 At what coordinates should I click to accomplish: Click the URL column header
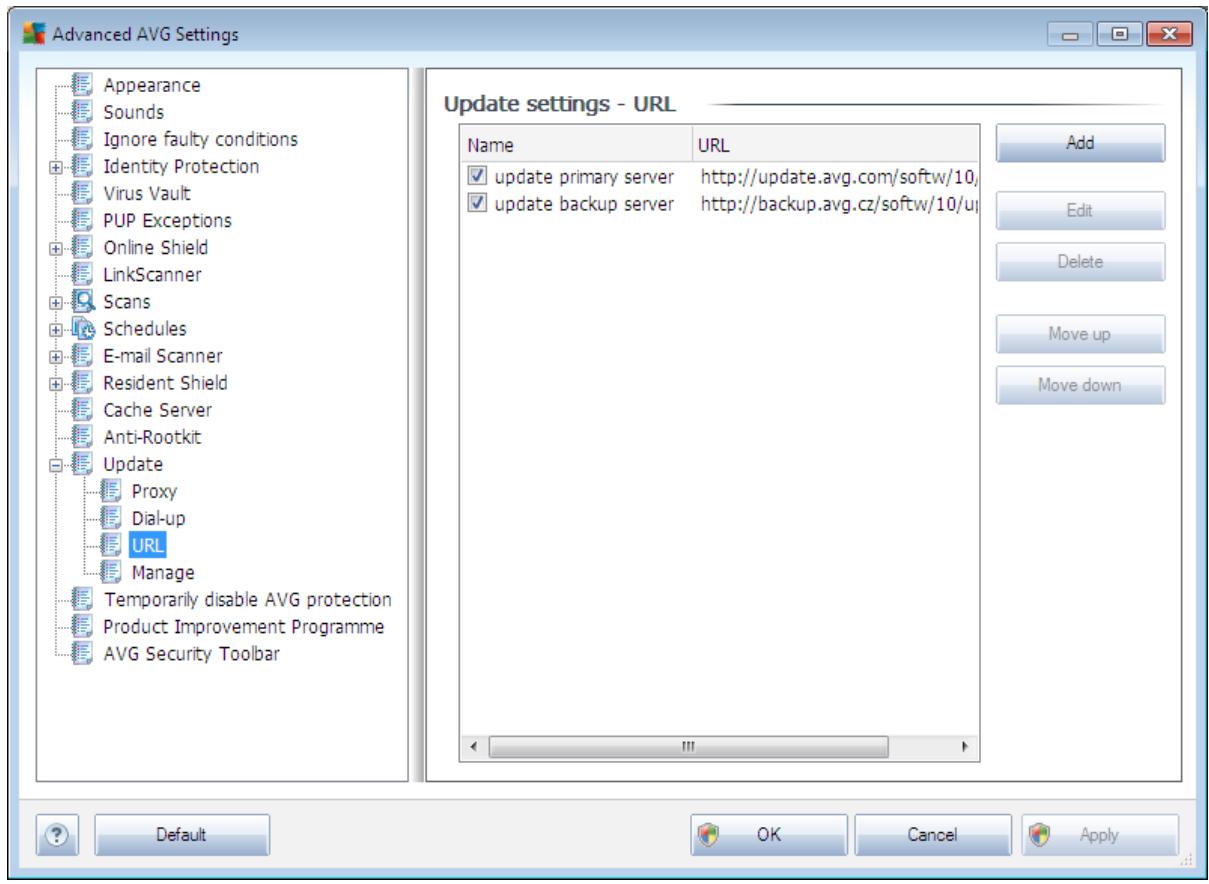point(834,144)
